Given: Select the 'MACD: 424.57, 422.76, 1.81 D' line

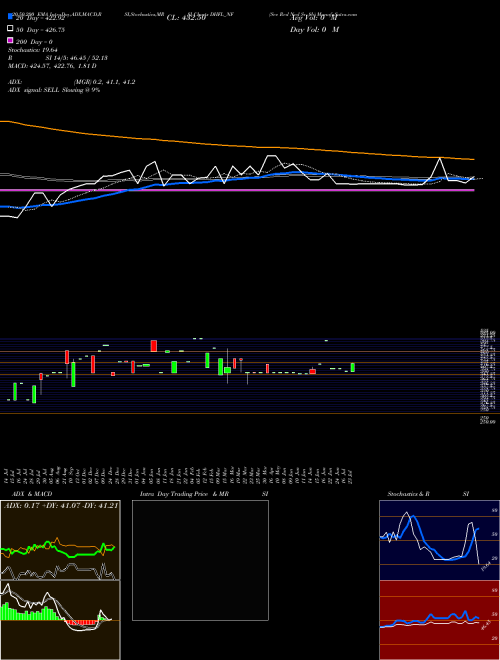Looking at the screenshot, I should click(x=52, y=66).
